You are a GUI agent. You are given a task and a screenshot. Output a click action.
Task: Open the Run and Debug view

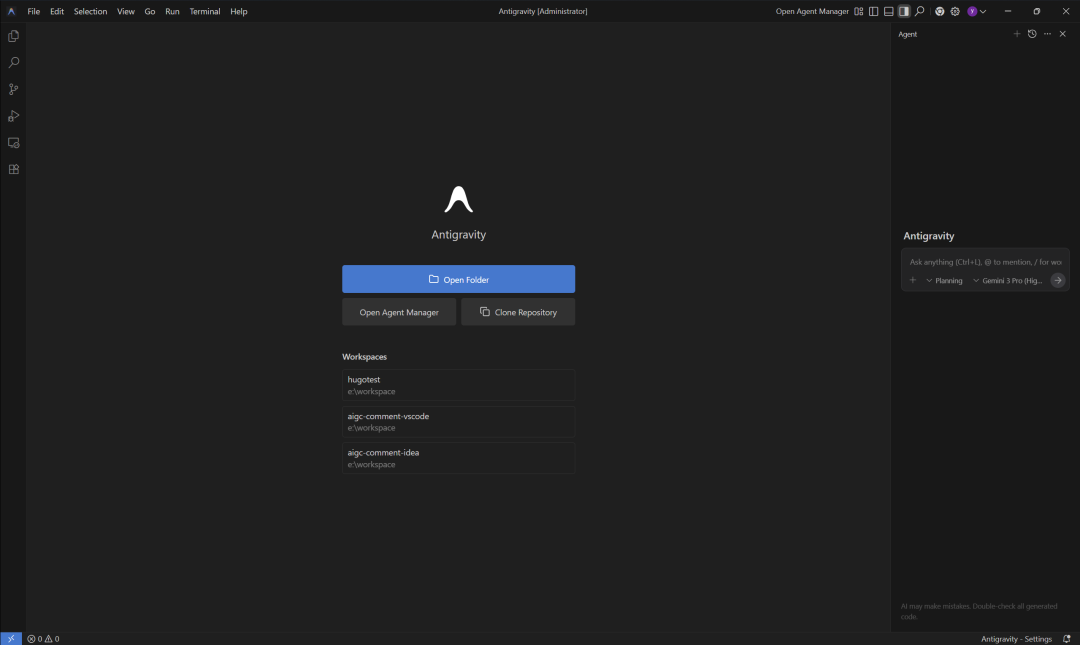pyautogui.click(x=13, y=116)
